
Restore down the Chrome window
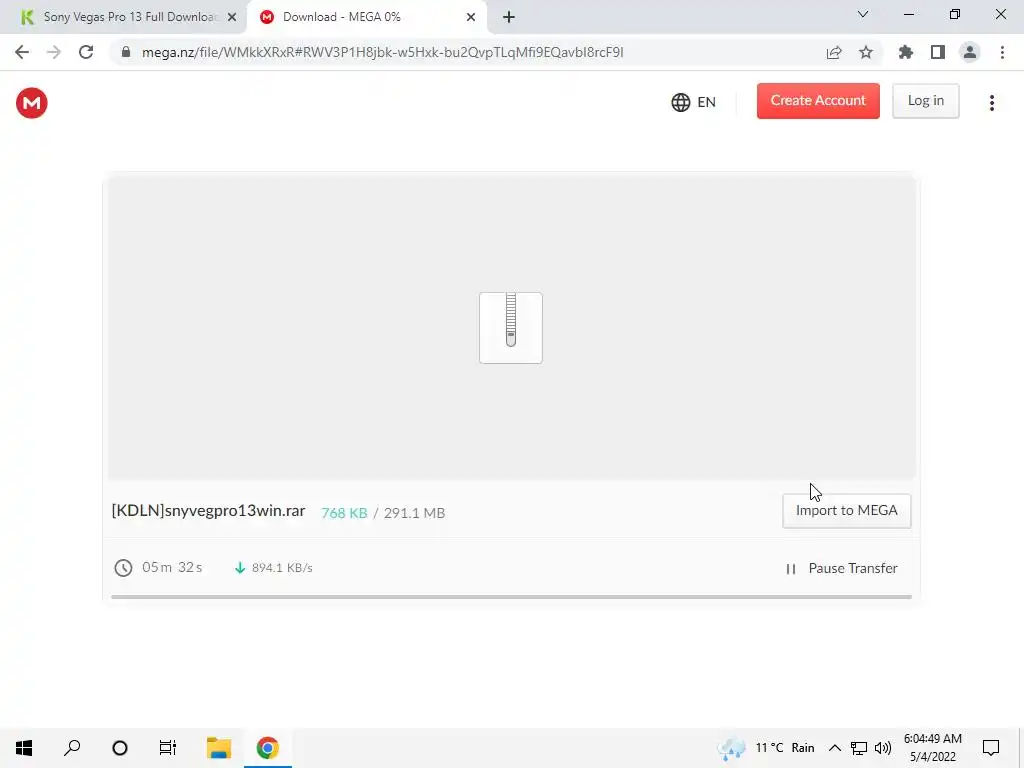coord(955,14)
